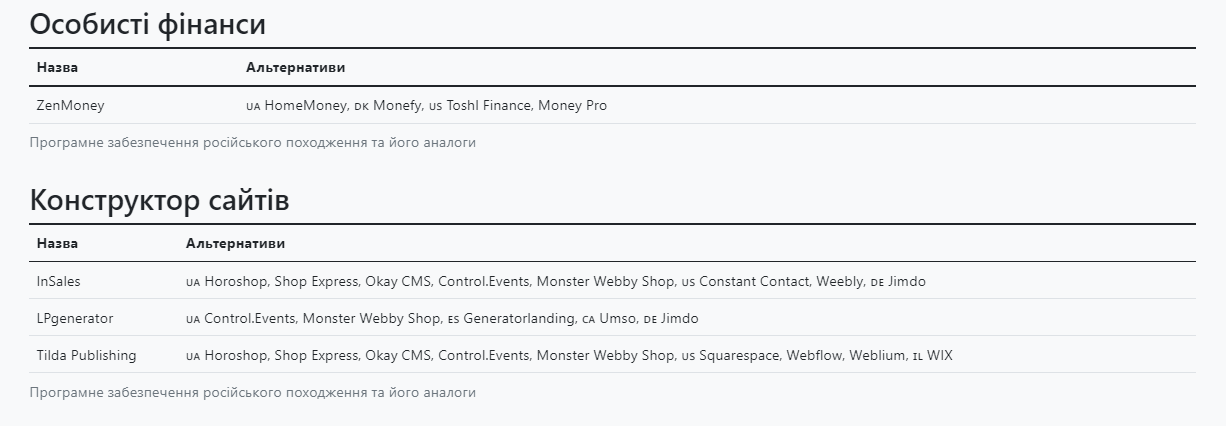The image size is (1226, 426).
Task: Click the InSales row name
Action: [58, 281]
